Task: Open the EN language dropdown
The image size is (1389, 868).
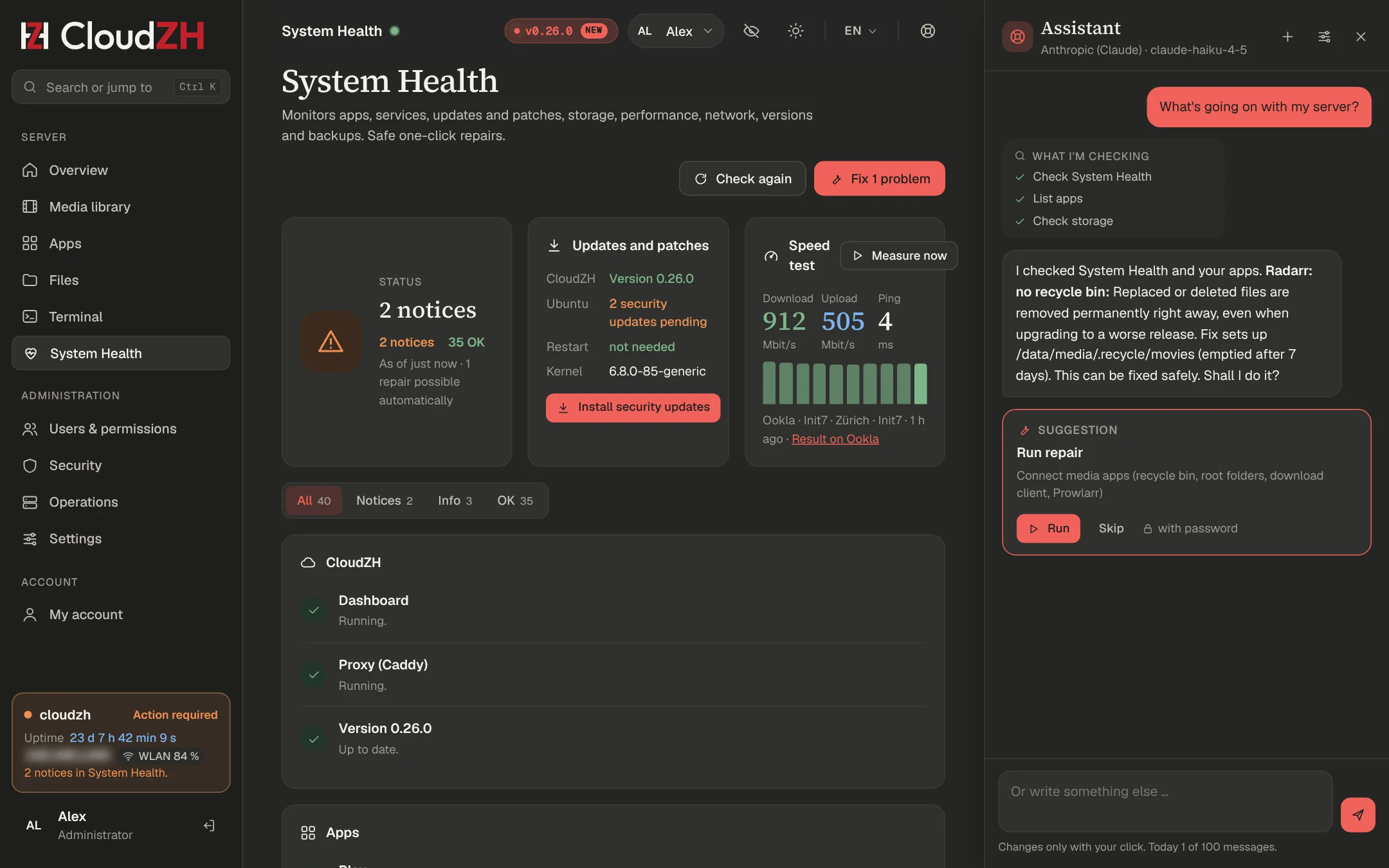Action: [x=860, y=31]
